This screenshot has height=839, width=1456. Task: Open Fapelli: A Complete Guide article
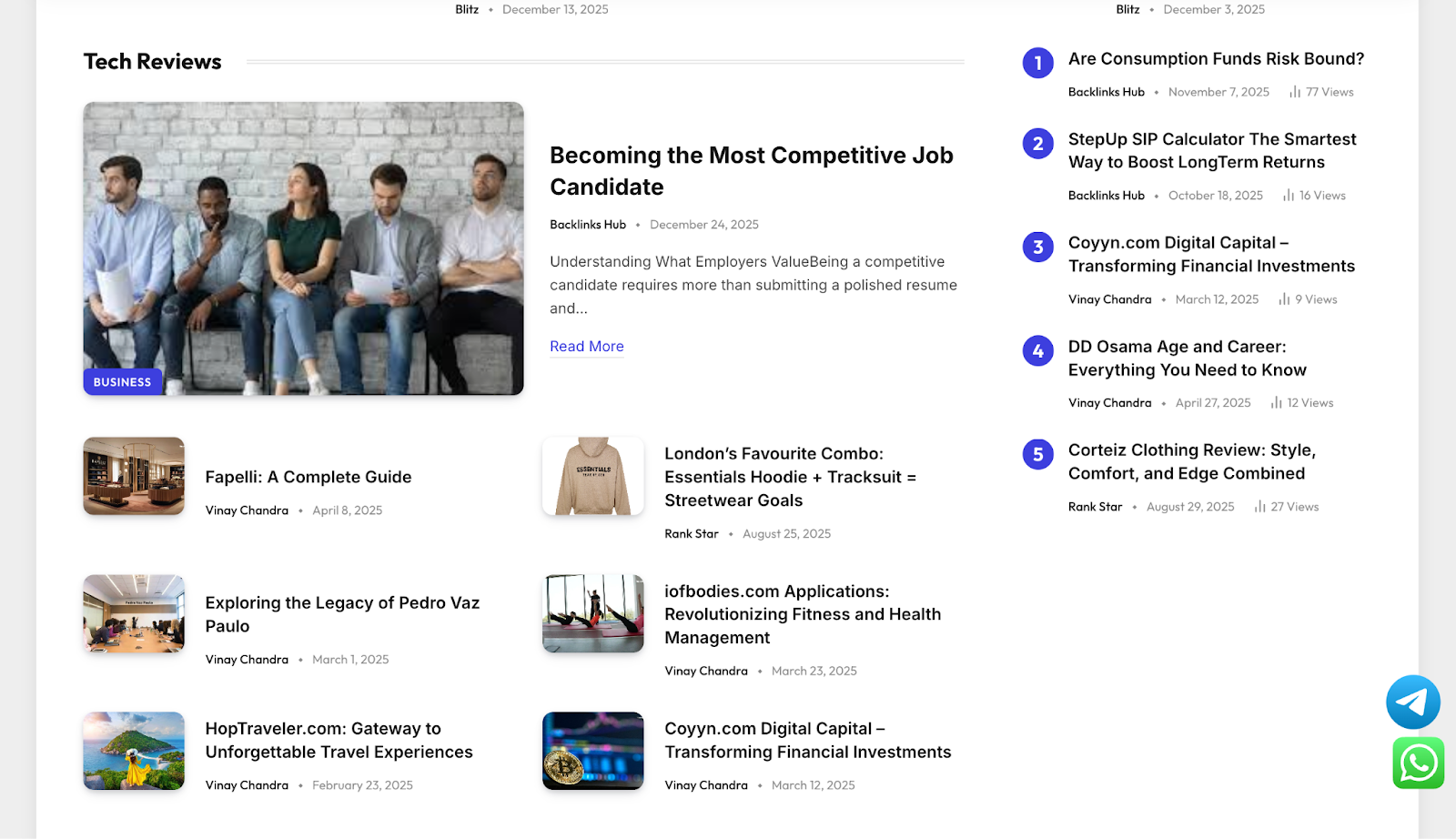308,477
